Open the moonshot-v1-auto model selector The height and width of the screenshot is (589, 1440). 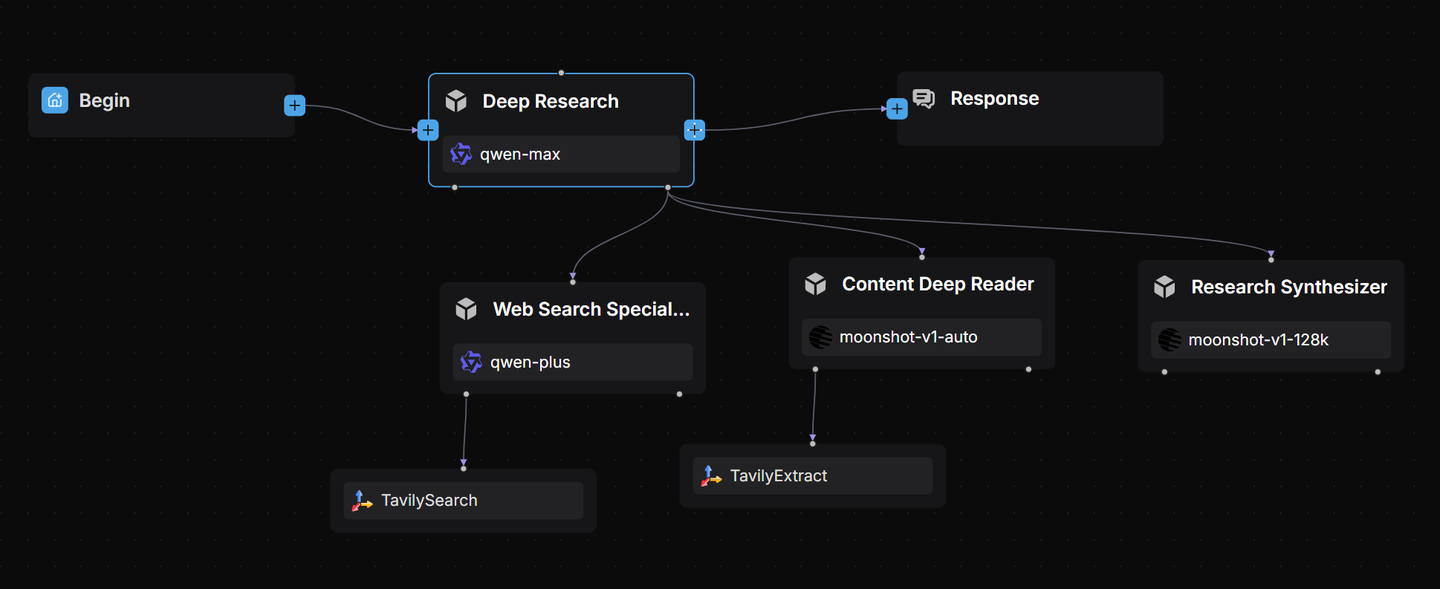920,337
